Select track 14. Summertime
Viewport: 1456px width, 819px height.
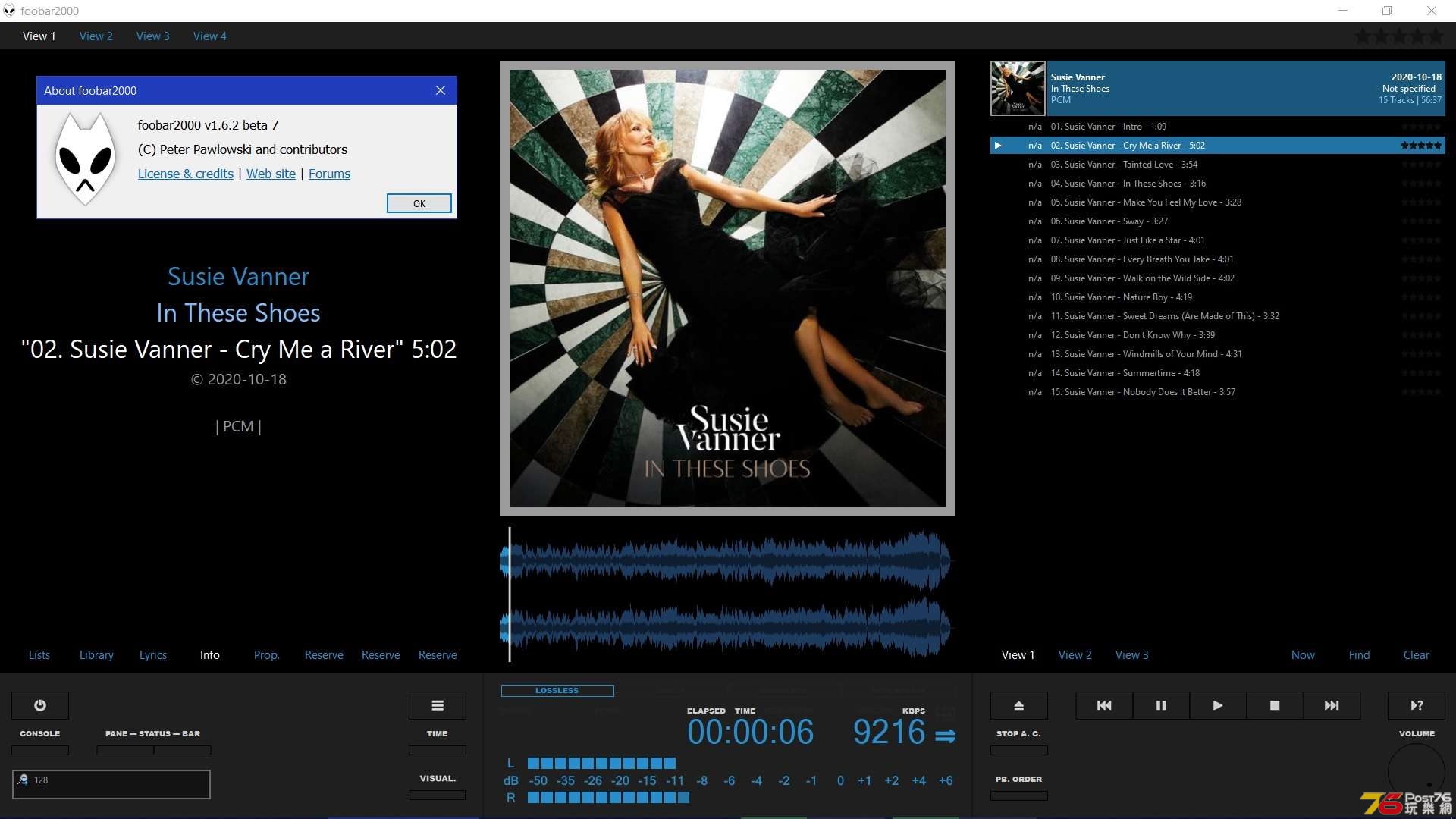click(1218, 373)
